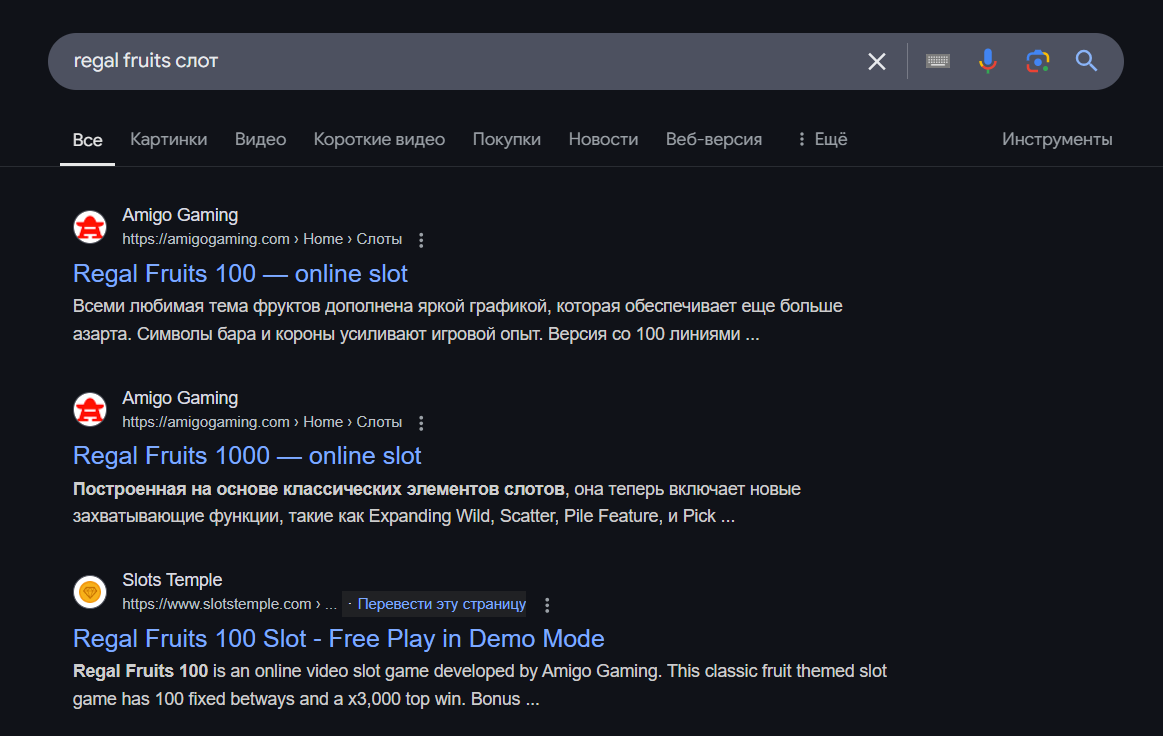Click the snippet 'Regal Fruits 100 is an online video slot'
This screenshot has height=736, width=1163.
480,685
